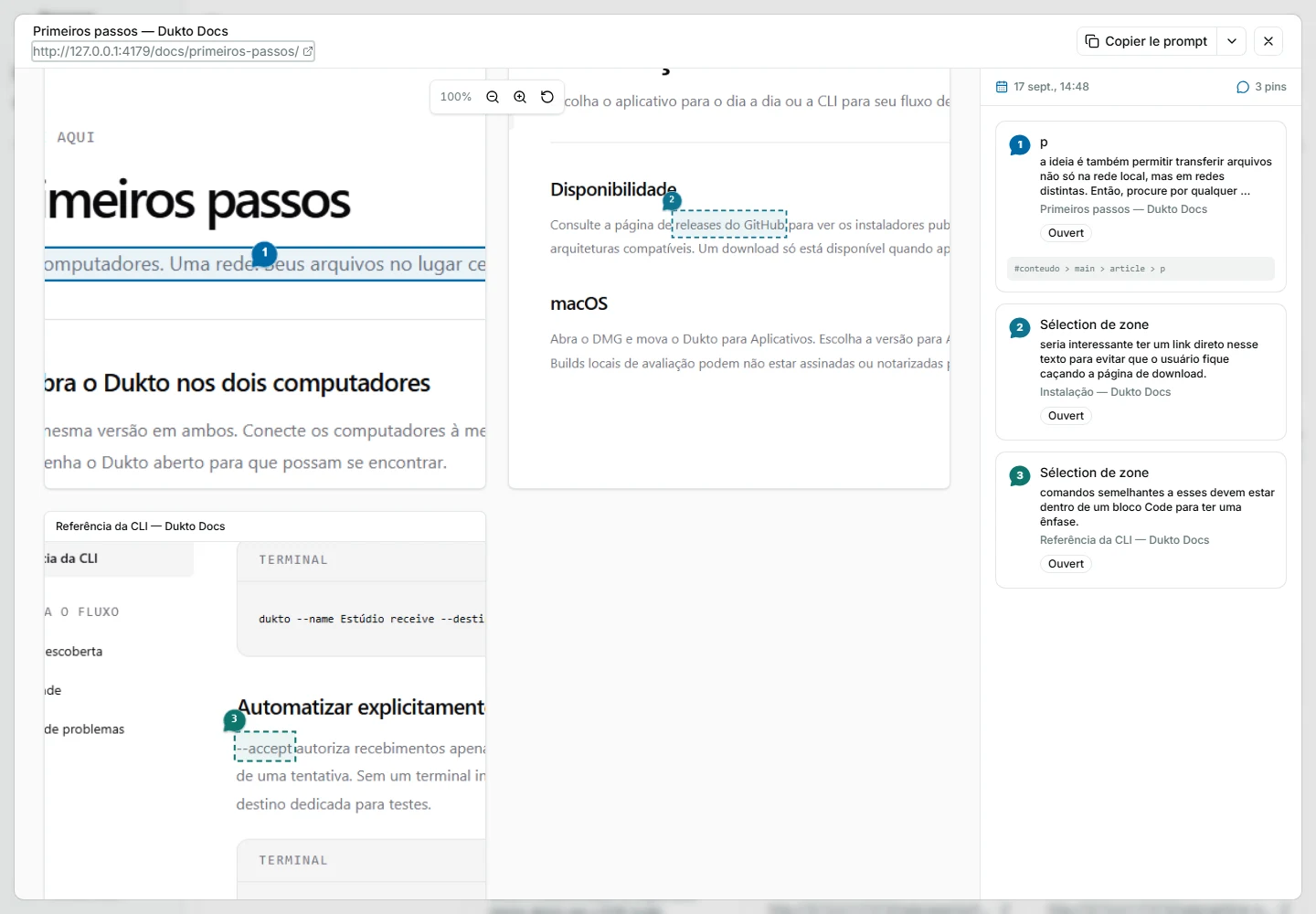Click the first TERMINAL code block header
Screen dimensions: 1316x914
(361, 560)
